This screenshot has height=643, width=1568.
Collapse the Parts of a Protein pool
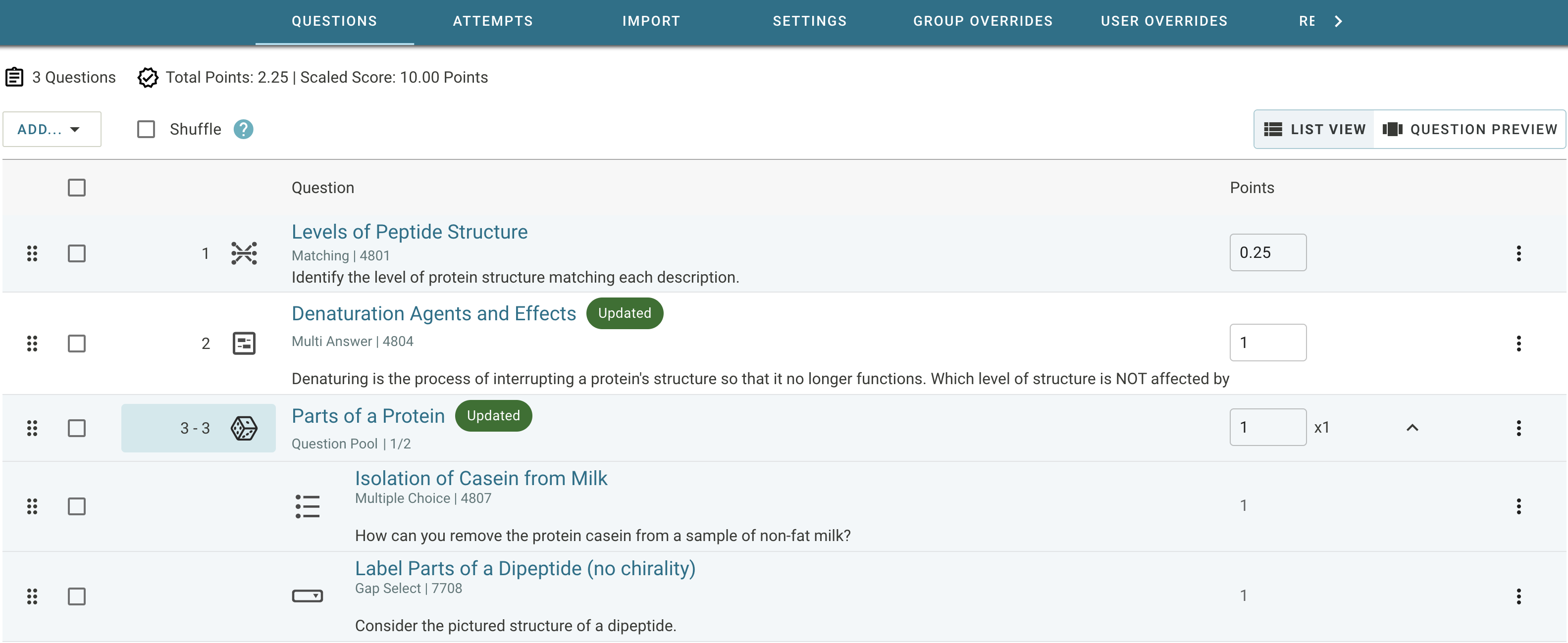point(1412,428)
